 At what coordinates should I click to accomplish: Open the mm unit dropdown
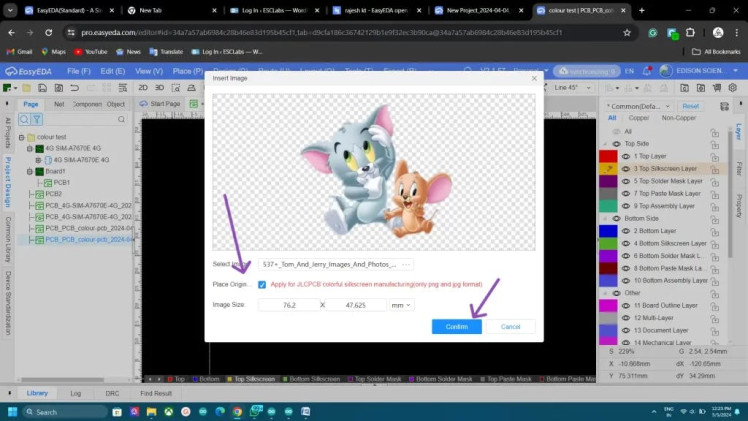pyautogui.click(x=401, y=305)
